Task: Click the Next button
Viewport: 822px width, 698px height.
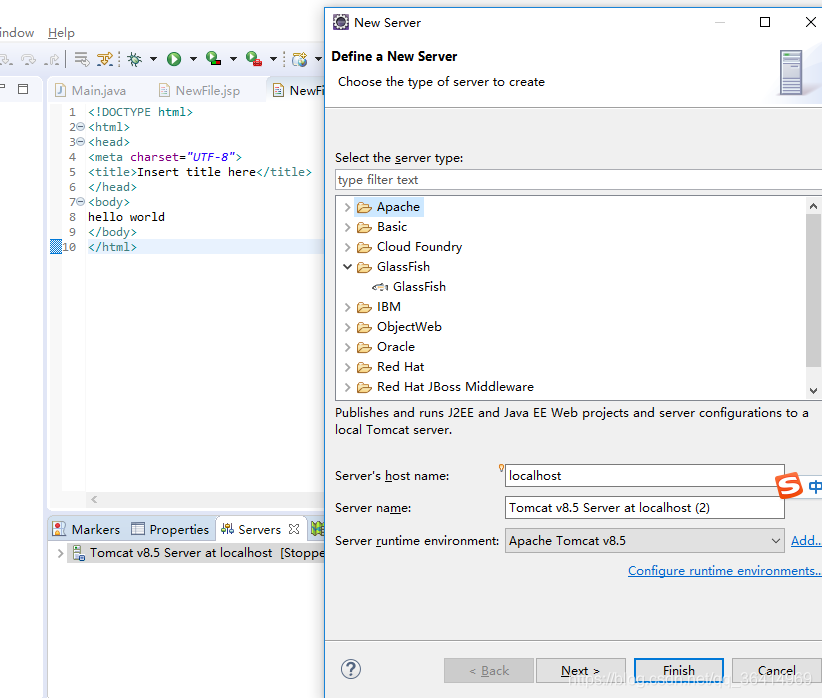Action: [x=580, y=670]
